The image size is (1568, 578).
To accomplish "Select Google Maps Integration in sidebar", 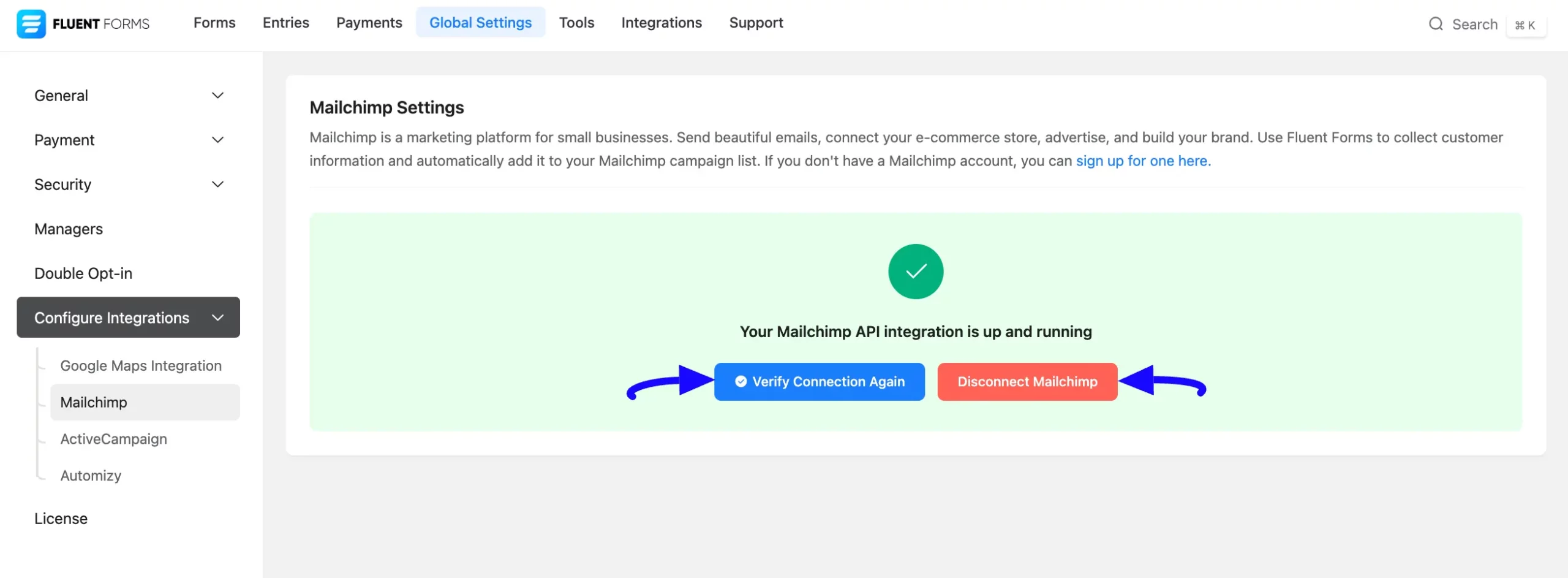I will click(x=141, y=365).
